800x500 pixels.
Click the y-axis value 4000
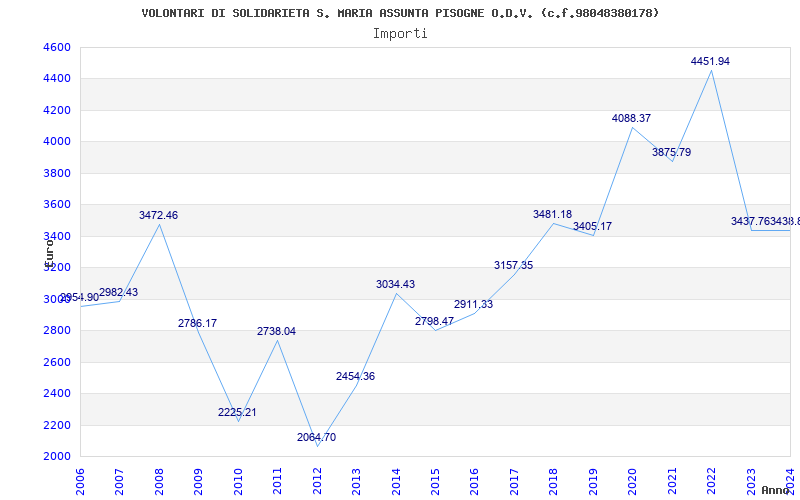[x=57, y=141]
